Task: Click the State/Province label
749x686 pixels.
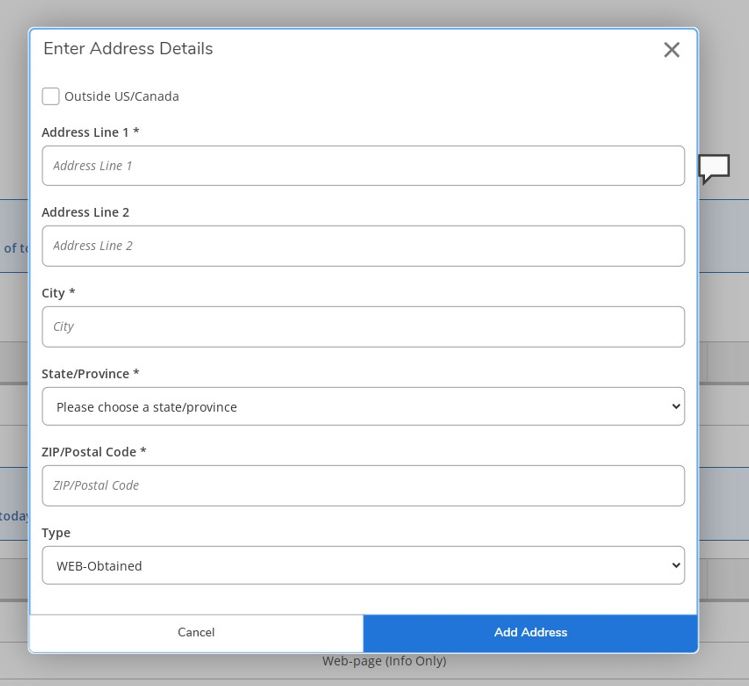Action: click(x=90, y=374)
